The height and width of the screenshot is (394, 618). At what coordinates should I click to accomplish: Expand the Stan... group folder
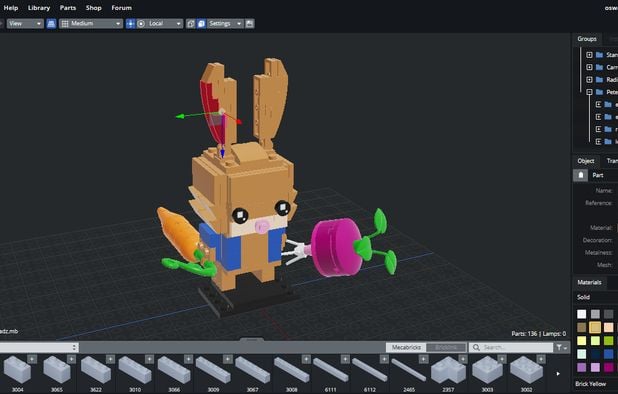[589, 55]
